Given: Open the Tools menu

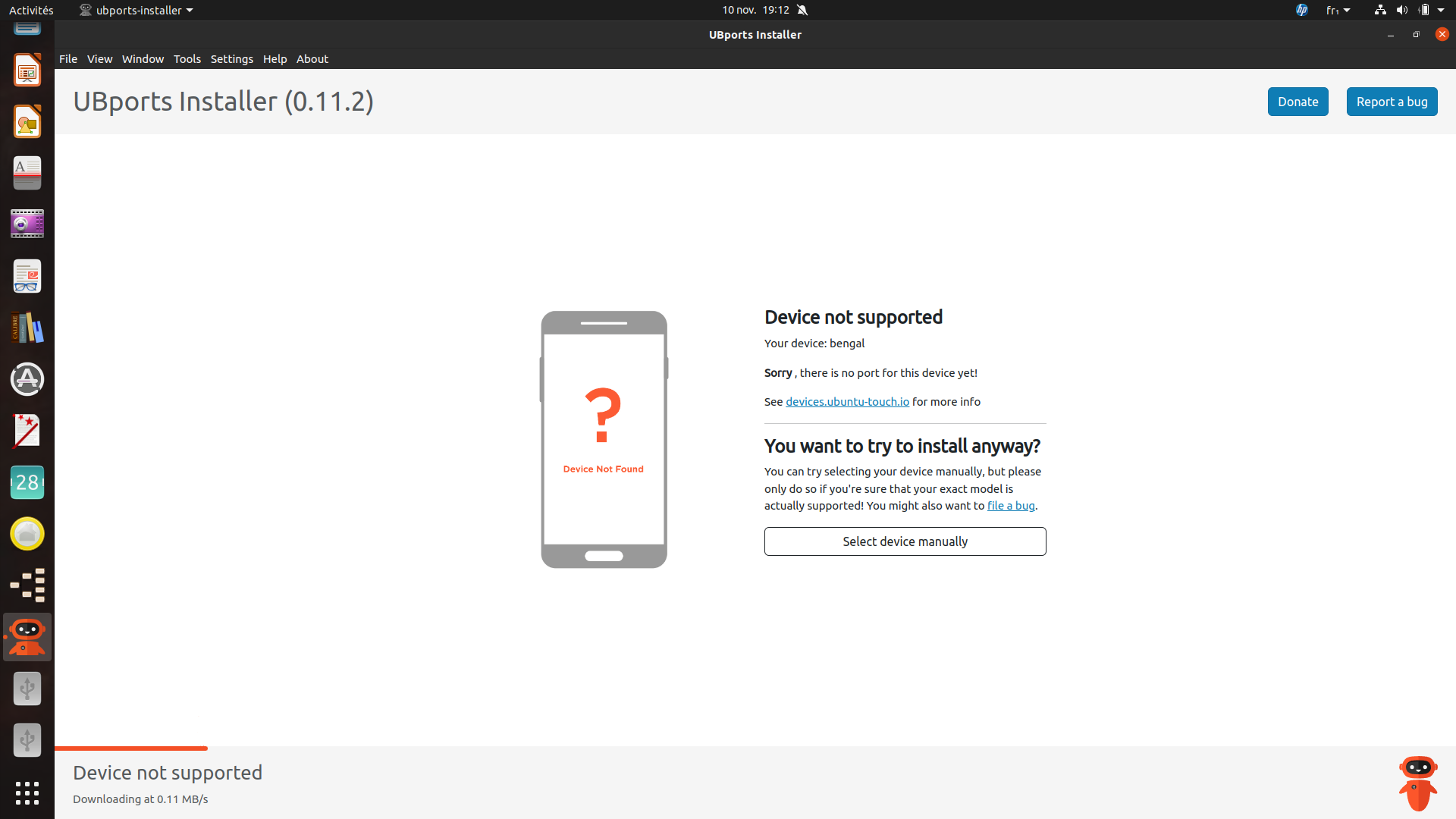Looking at the screenshot, I should pyautogui.click(x=187, y=59).
